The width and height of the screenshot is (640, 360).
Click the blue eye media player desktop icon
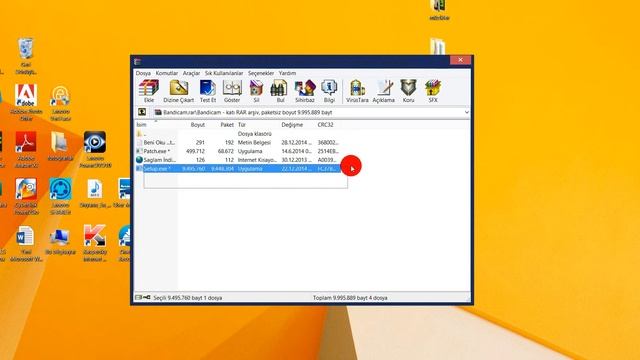pyautogui.click(x=95, y=142)
